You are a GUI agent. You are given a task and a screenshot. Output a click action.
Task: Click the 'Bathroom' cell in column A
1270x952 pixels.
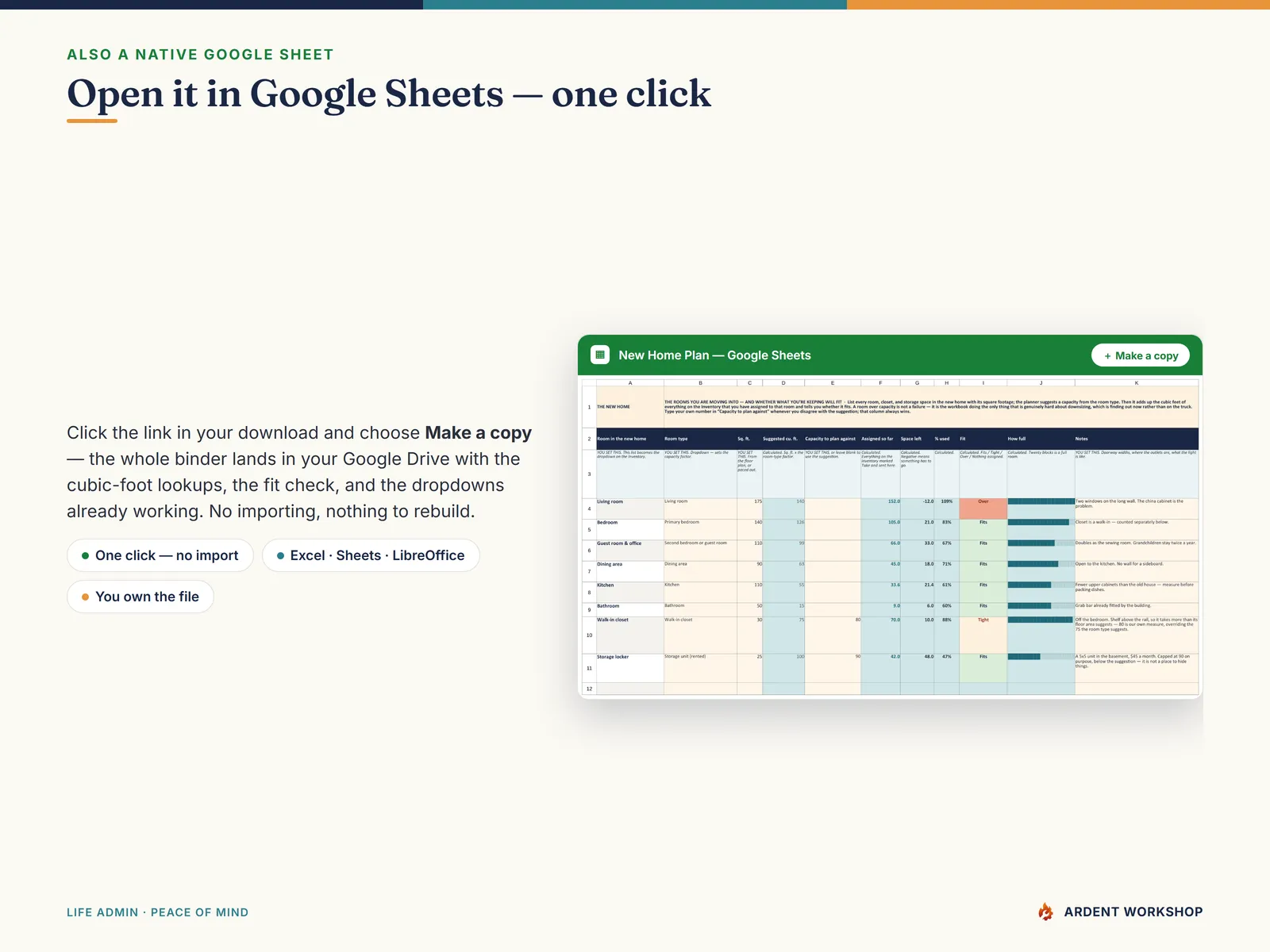tap(630, 609)
